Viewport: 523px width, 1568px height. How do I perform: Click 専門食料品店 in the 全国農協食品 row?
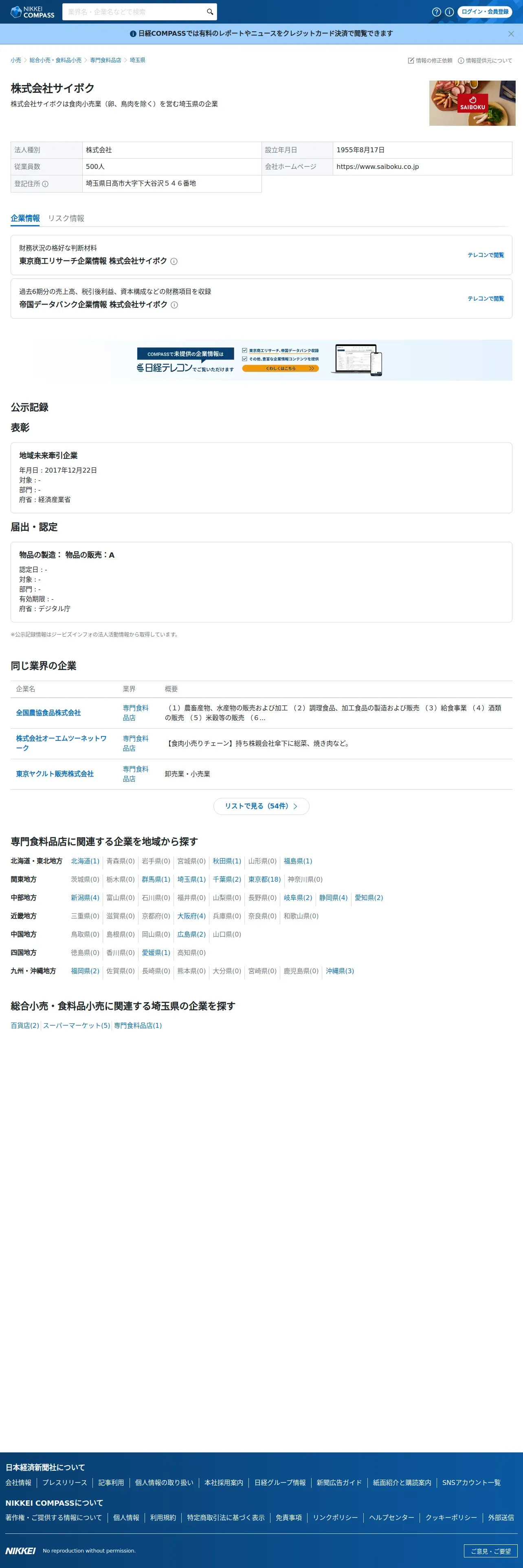135,713
